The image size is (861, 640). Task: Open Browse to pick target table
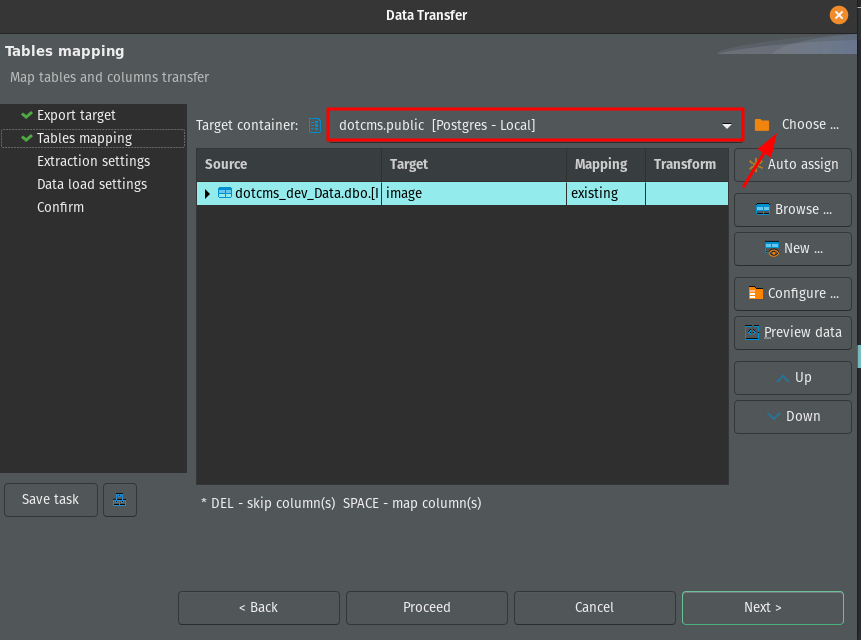(793, 209)
